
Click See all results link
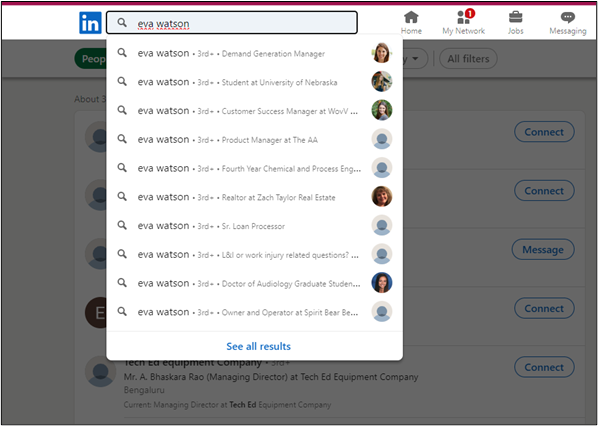click(258, 346)
